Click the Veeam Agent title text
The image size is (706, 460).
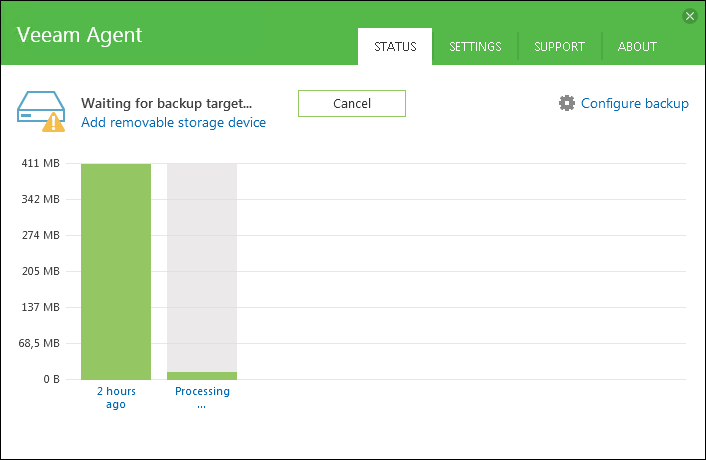click(x=79, y=35)
